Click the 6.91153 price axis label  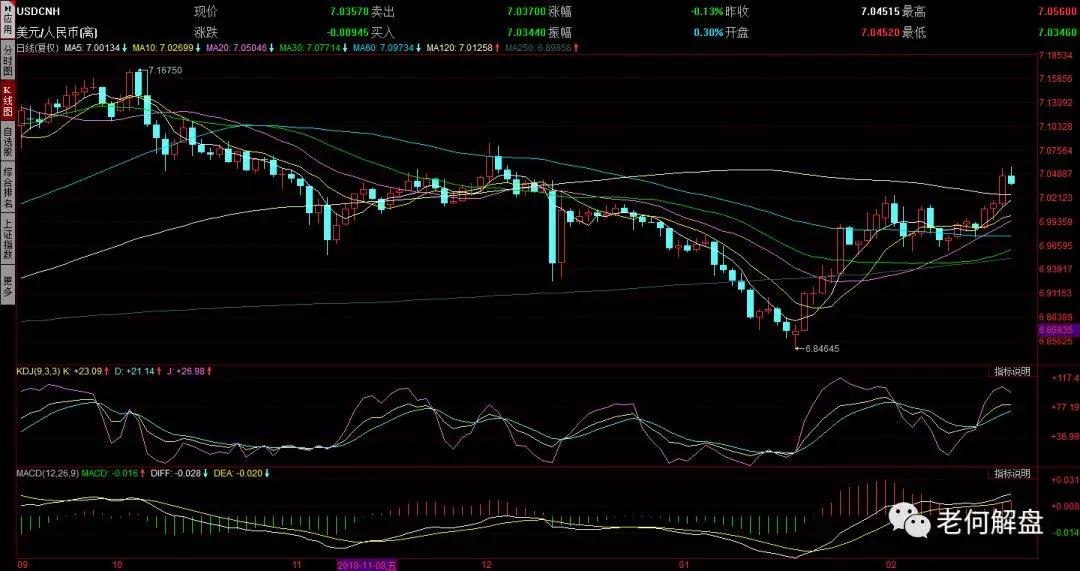coord(1057,293)
